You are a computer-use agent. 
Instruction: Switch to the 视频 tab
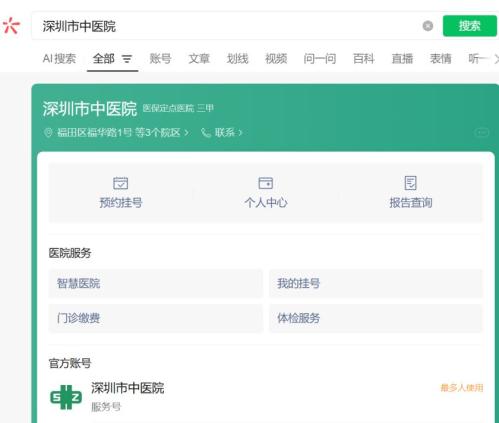[276, 59]
